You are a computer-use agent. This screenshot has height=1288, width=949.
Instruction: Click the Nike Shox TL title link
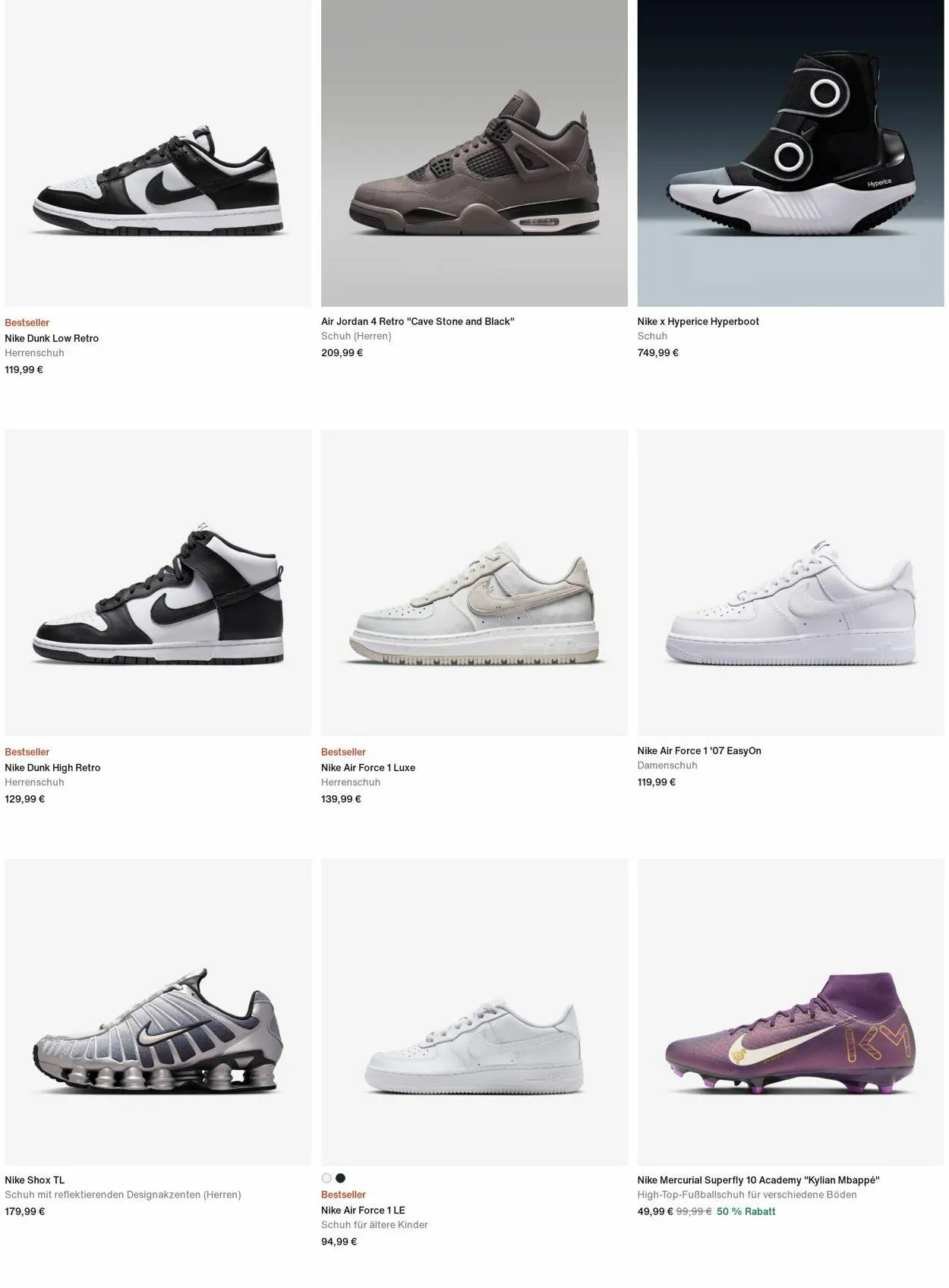[35, 1180]
